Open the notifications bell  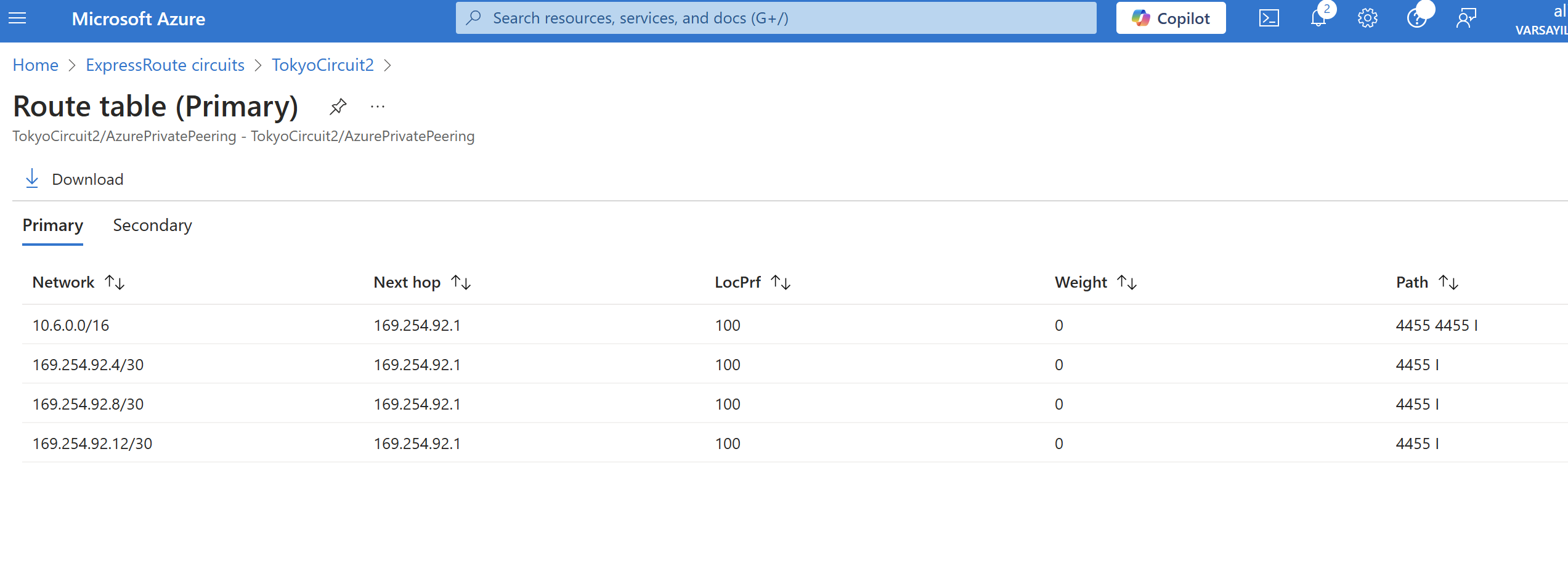click(x=1318, y=18)
